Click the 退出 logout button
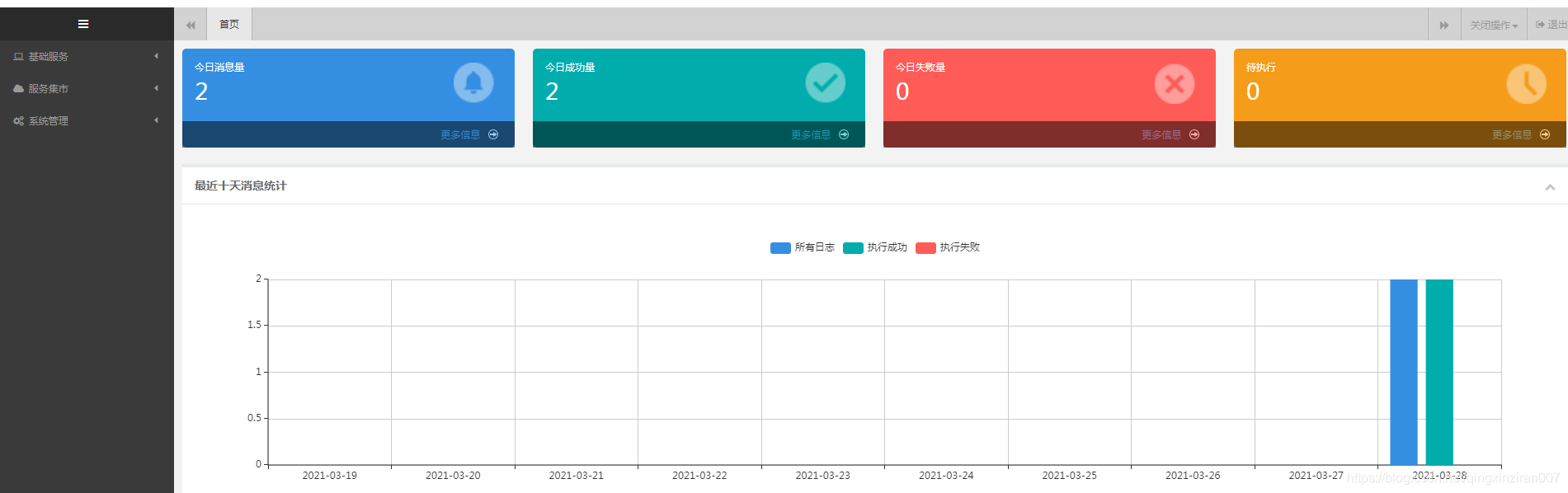 [1551, 25]
